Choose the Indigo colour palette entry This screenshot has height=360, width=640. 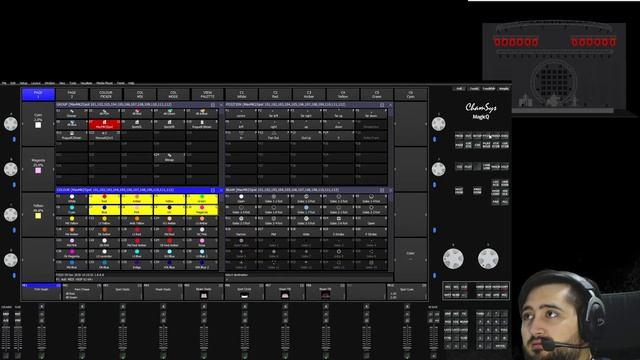[x=137, y=265]
